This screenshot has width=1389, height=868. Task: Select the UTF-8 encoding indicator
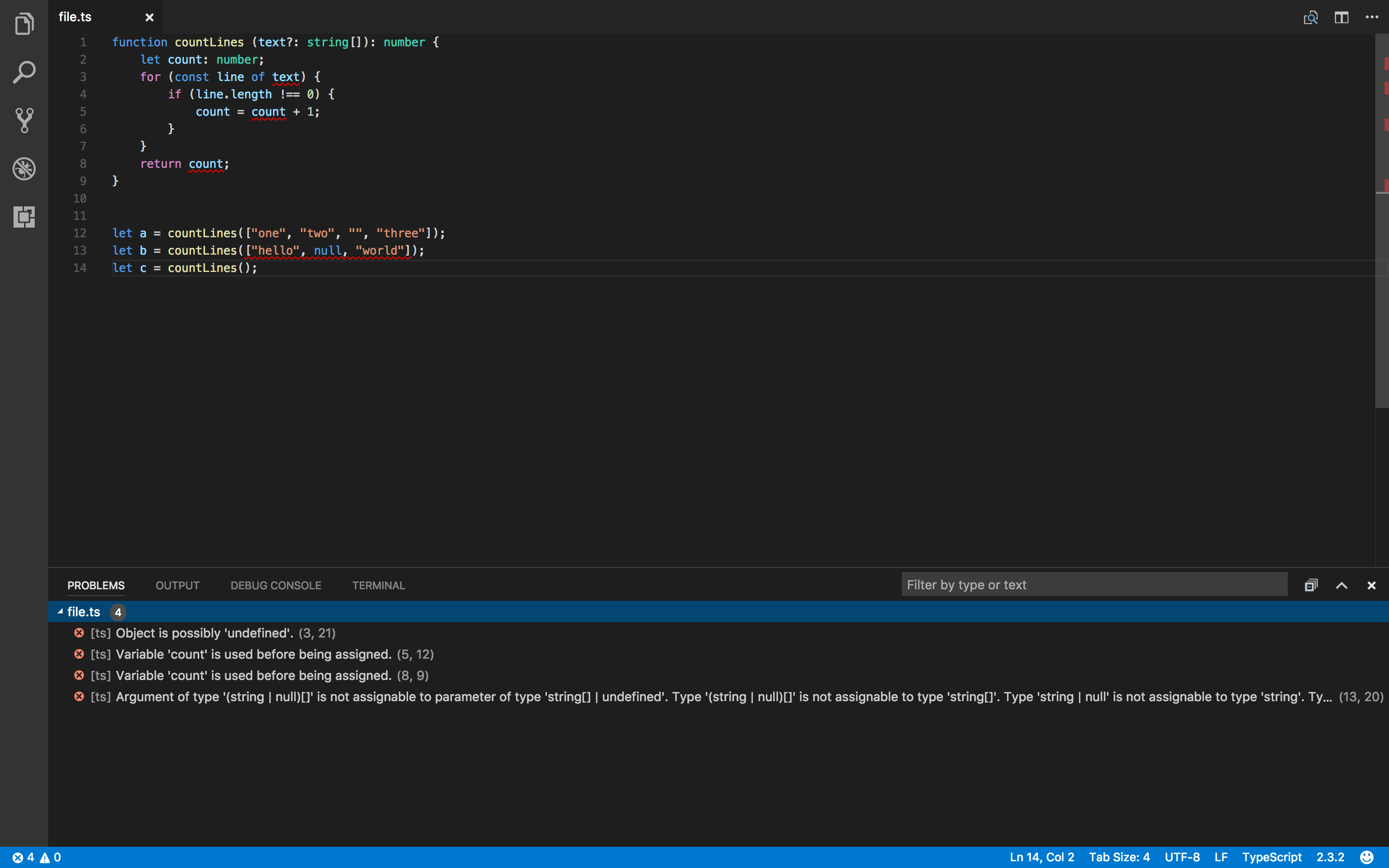(x=1182, y=857)
